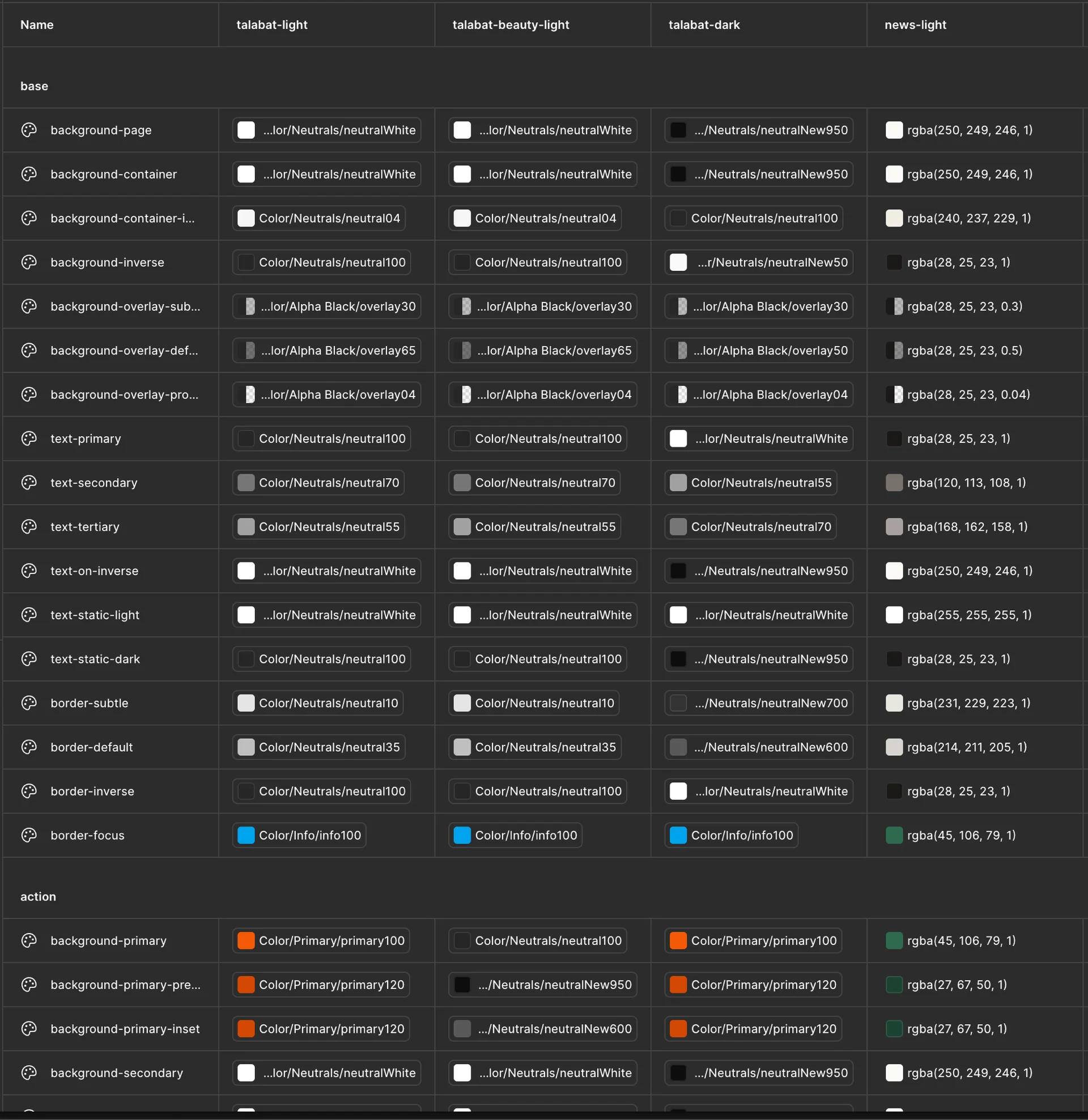This screenshot has width=1088, height=1120.
Task: Select the text-on-inverse variable name
Action: (x=94, y=570)
